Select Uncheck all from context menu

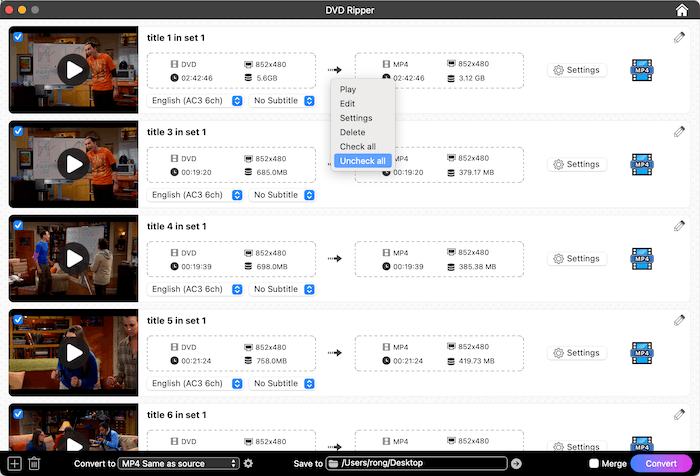tap(362, 161)
